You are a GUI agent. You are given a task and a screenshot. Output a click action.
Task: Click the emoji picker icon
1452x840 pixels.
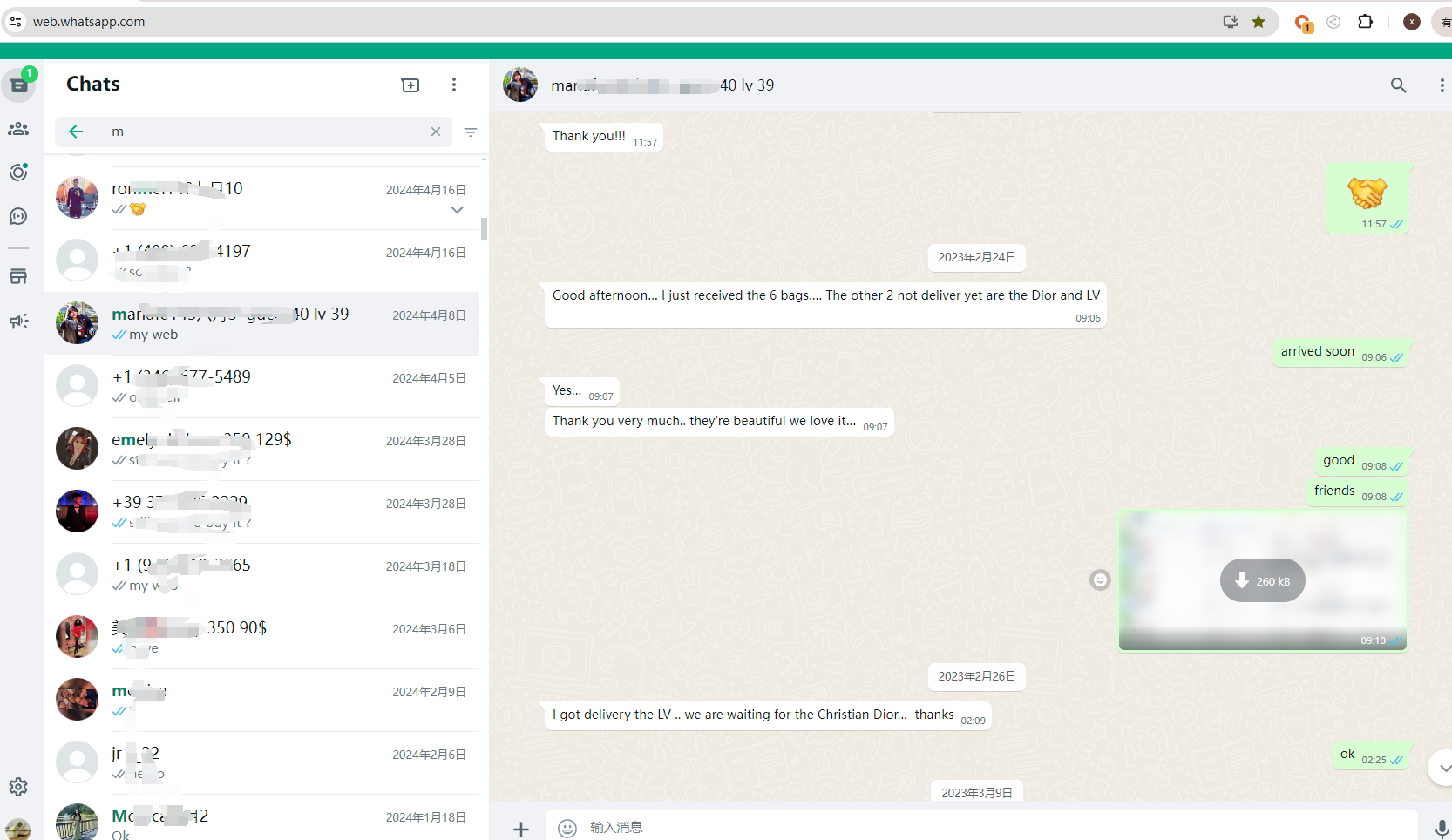pos(567,828)
